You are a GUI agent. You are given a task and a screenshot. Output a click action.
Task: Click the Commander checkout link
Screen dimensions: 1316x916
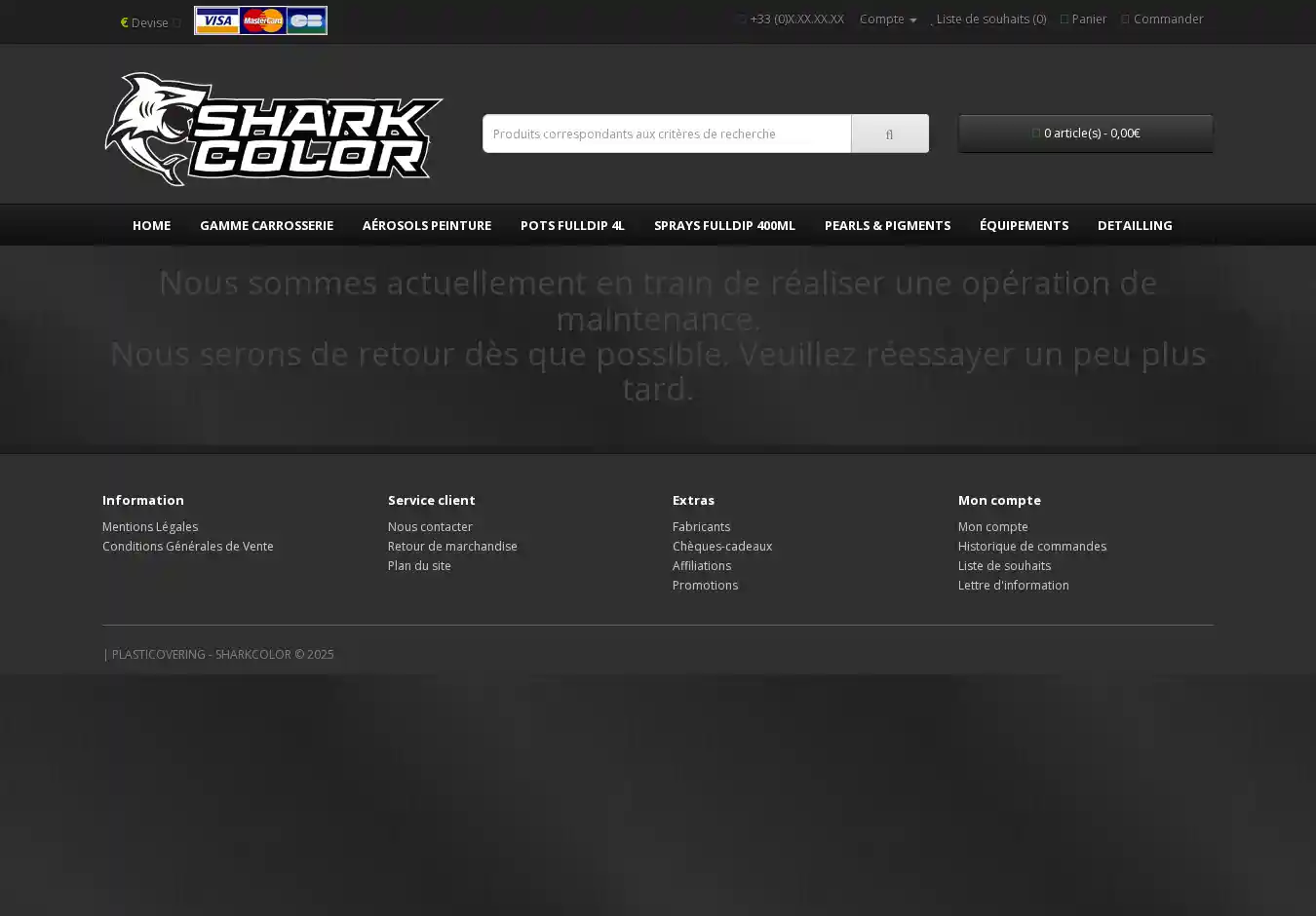coord(1163,19)
